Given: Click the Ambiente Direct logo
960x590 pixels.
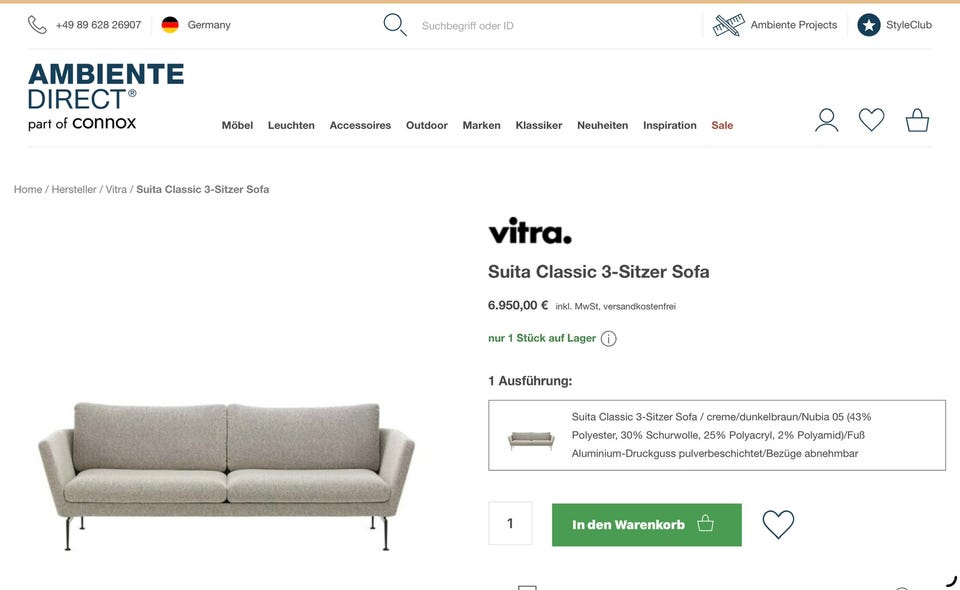Looking at the screenshot, I should pos(106,97).
